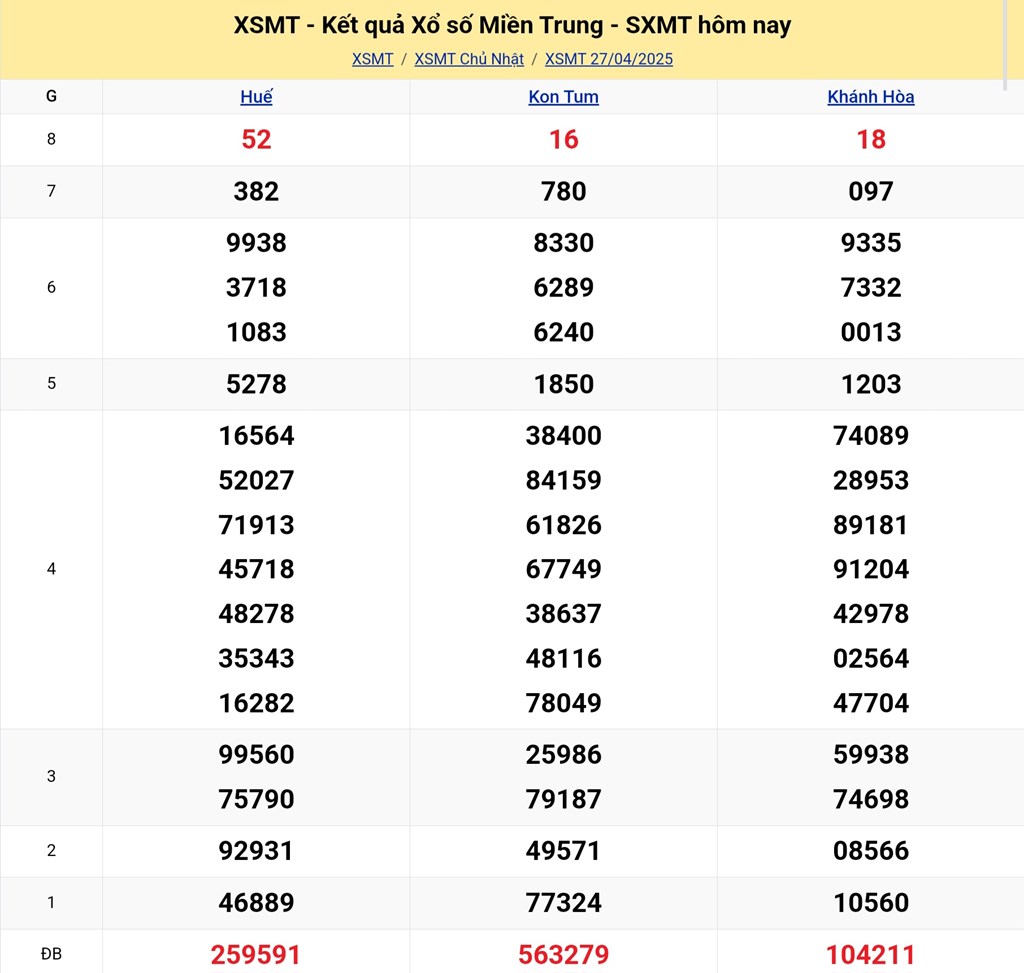Select Kon Tum's prize-eight number 16

pyautogui.click(x=563, y=140)
